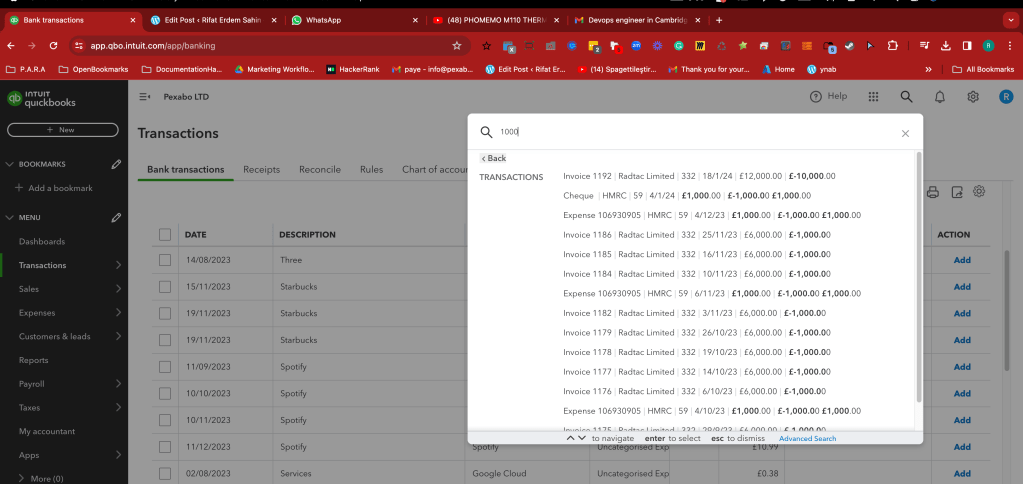Viewport: 1023px width, 484px height.
Task: Switch to Reconcile tab
Action: 320,170
